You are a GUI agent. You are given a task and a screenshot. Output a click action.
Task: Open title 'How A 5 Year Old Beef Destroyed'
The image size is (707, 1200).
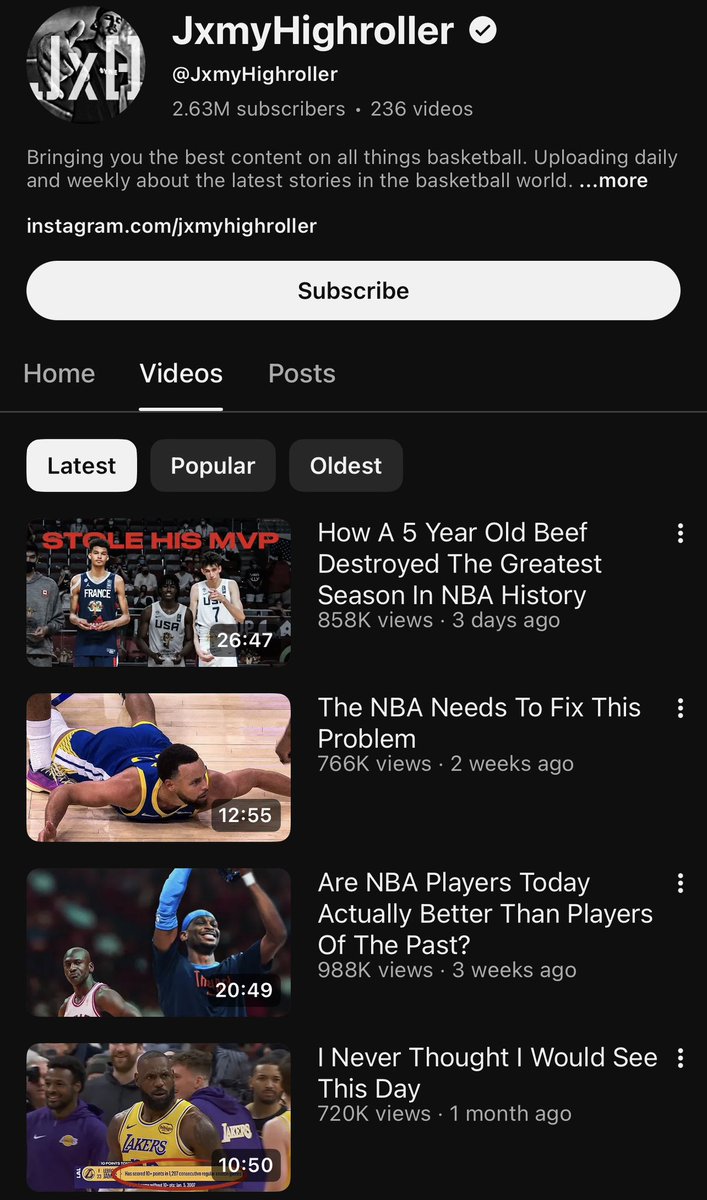460,564
